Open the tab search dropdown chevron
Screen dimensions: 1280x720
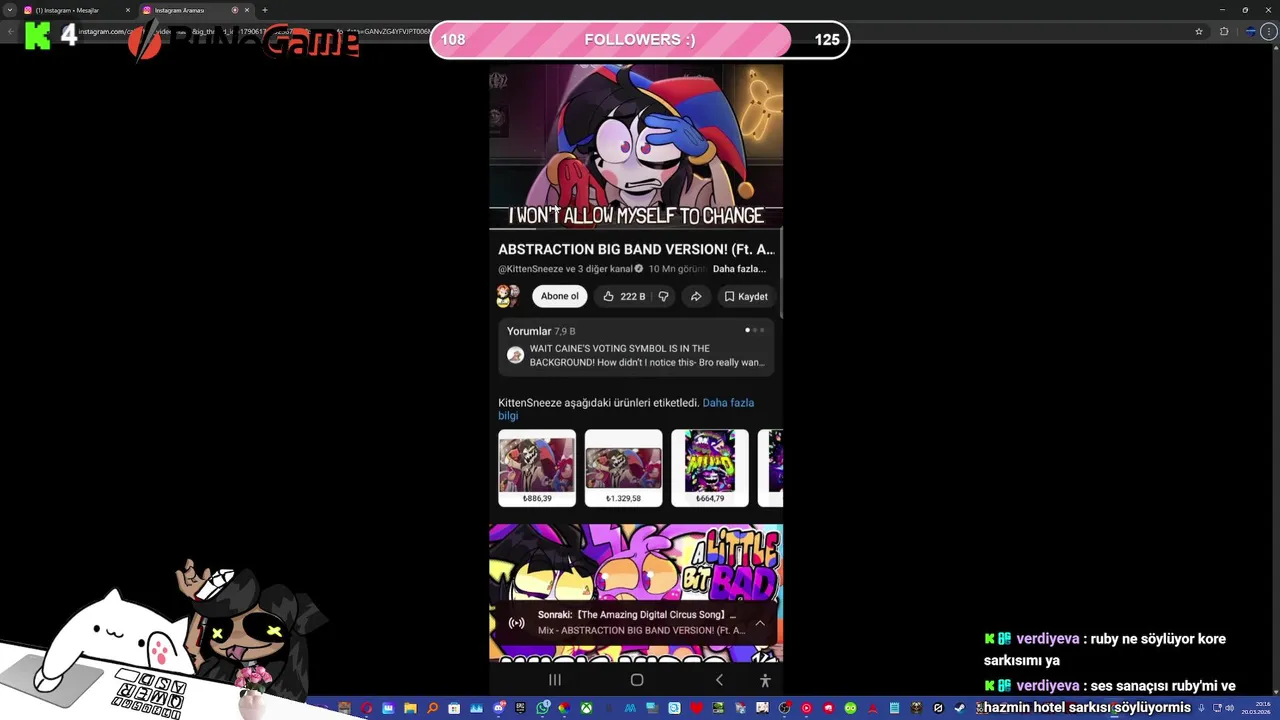pyautogui.click(x=10, y=10)
